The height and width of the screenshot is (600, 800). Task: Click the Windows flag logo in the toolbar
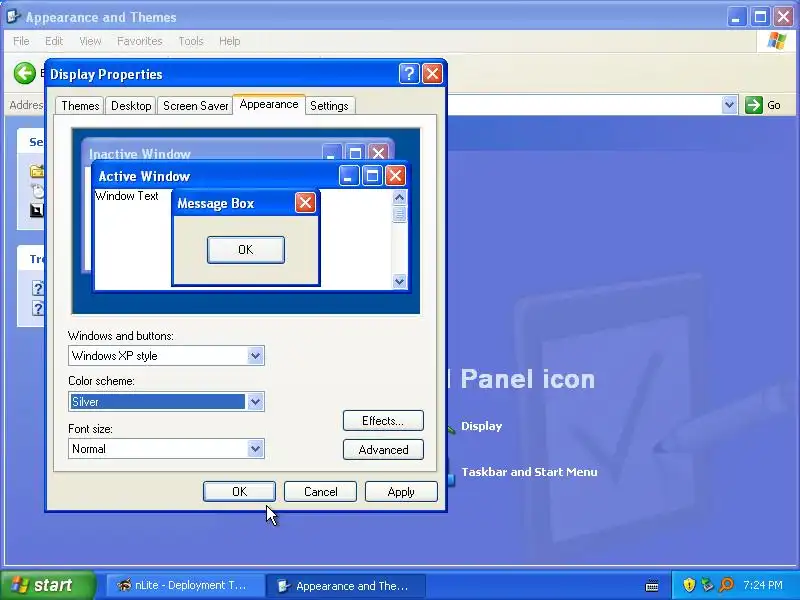pos(777,41)
